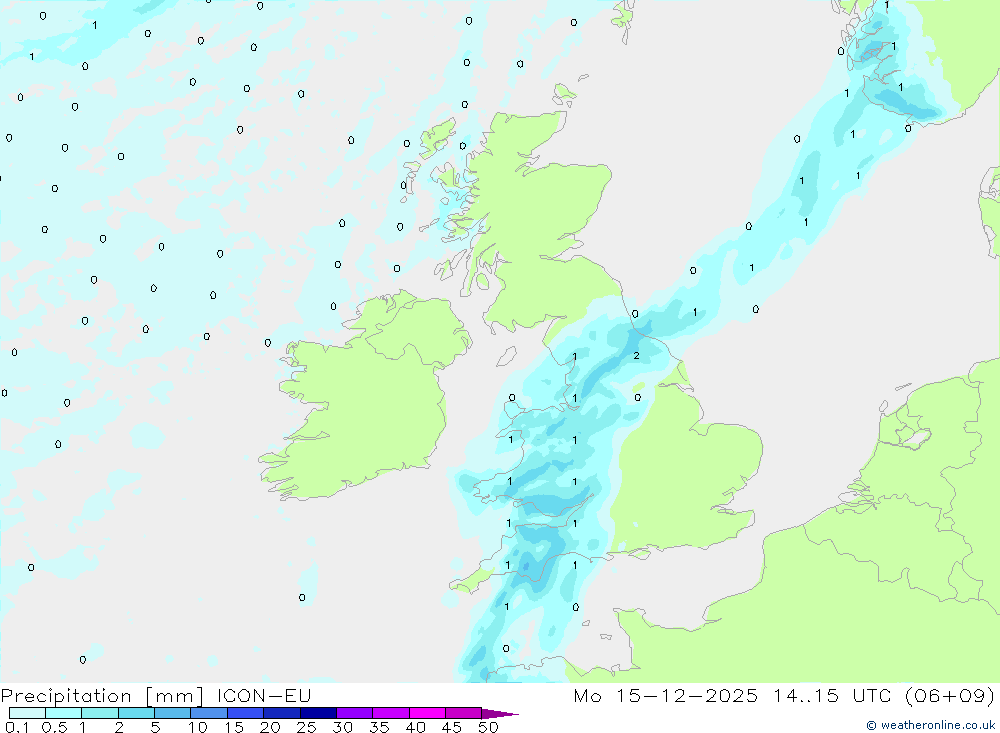Image resolution: width=1000 pixels, height=733 pixels.
Task: Click the '40' legend scale label
Action: click(x=416, y=727)
